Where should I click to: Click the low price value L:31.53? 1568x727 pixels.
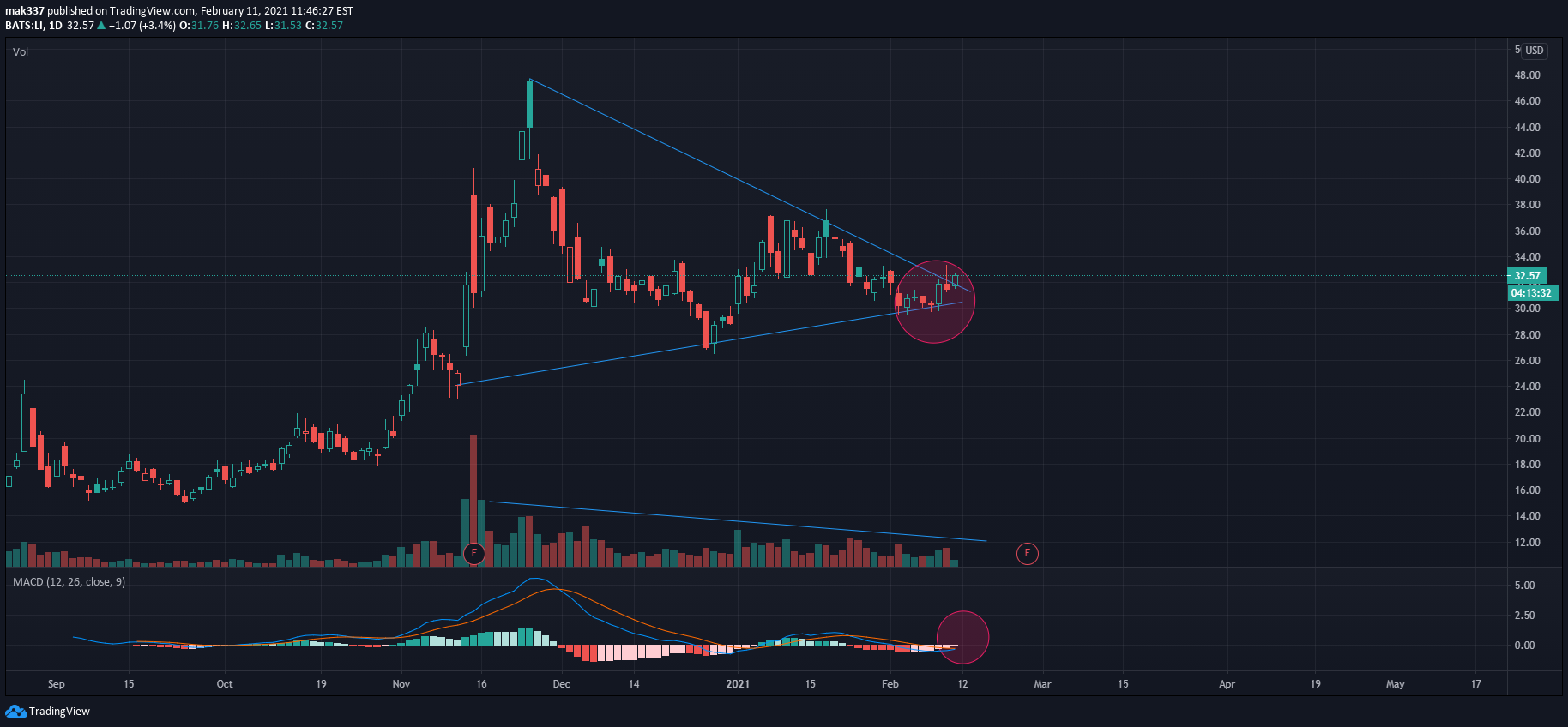(x=283, y=25)
